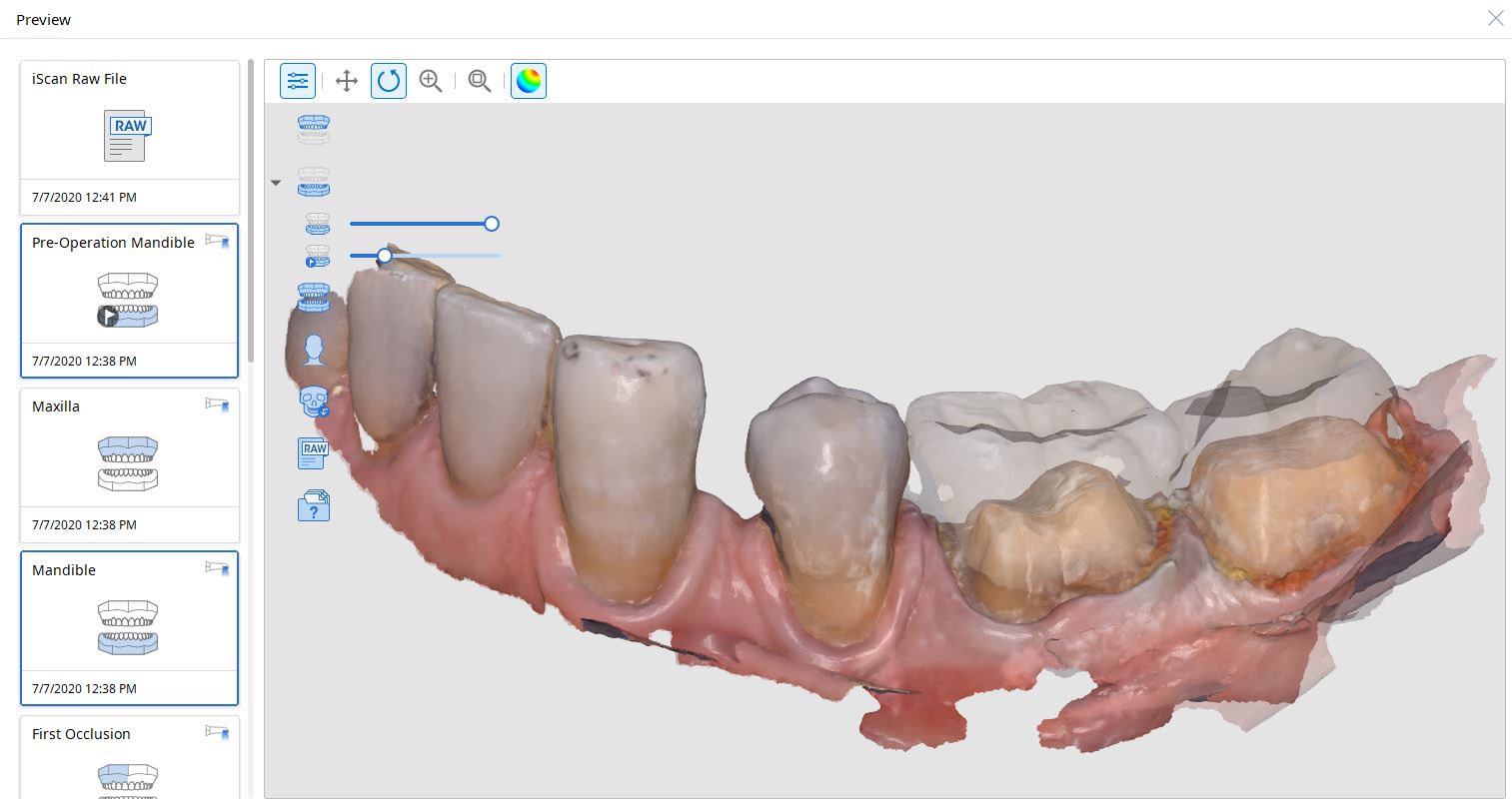Adjust pre-operation mandible transparency slider
The width and height of the screenshot is (1512, 811).
click(425, 256)
